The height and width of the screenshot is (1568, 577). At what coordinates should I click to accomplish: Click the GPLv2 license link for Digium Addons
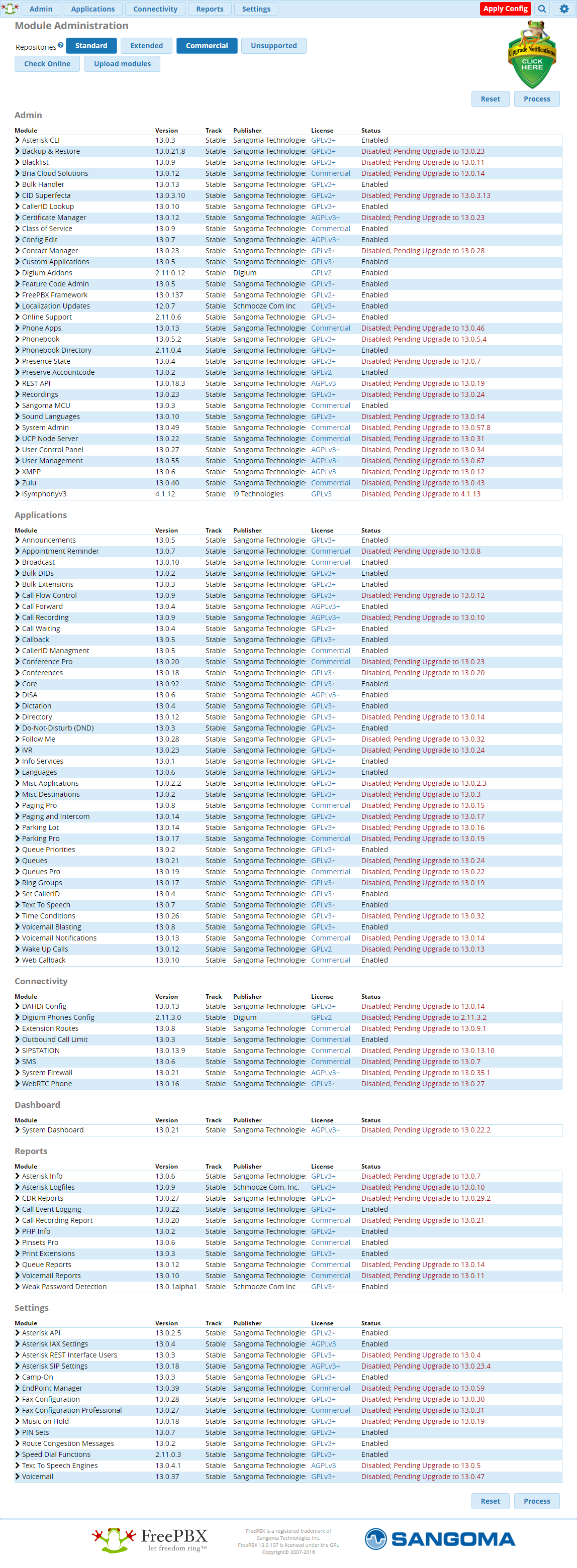coord(321,273)
